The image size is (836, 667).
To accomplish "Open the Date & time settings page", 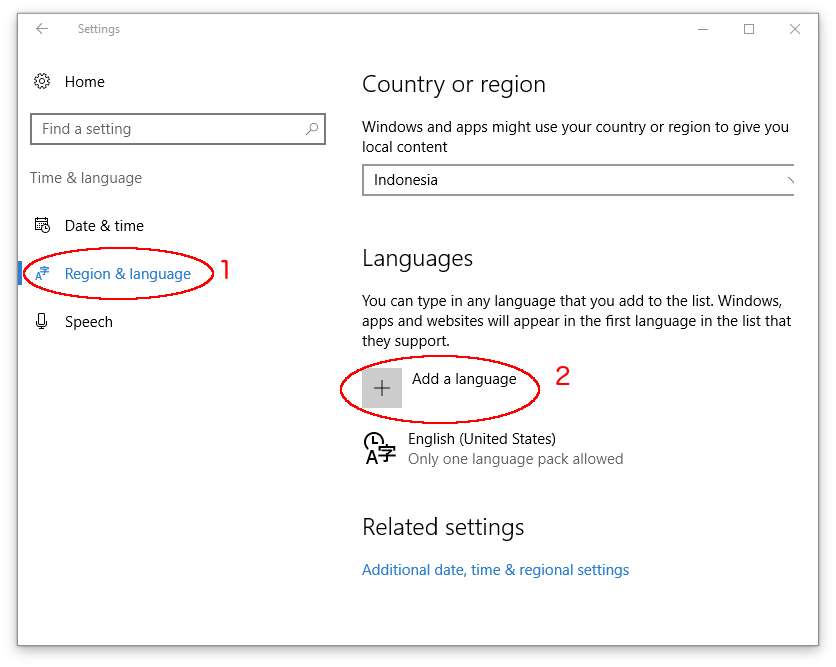I will (104, 226).
